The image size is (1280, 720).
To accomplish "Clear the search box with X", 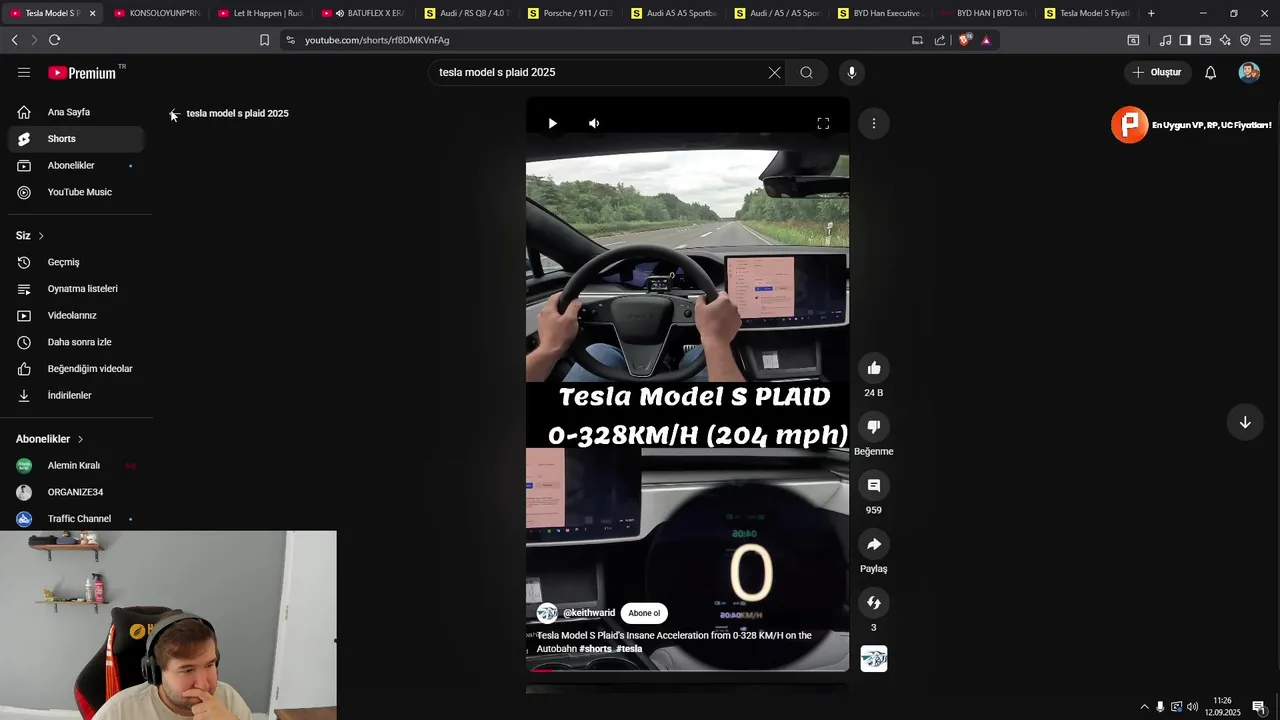I will pos(774,72).
